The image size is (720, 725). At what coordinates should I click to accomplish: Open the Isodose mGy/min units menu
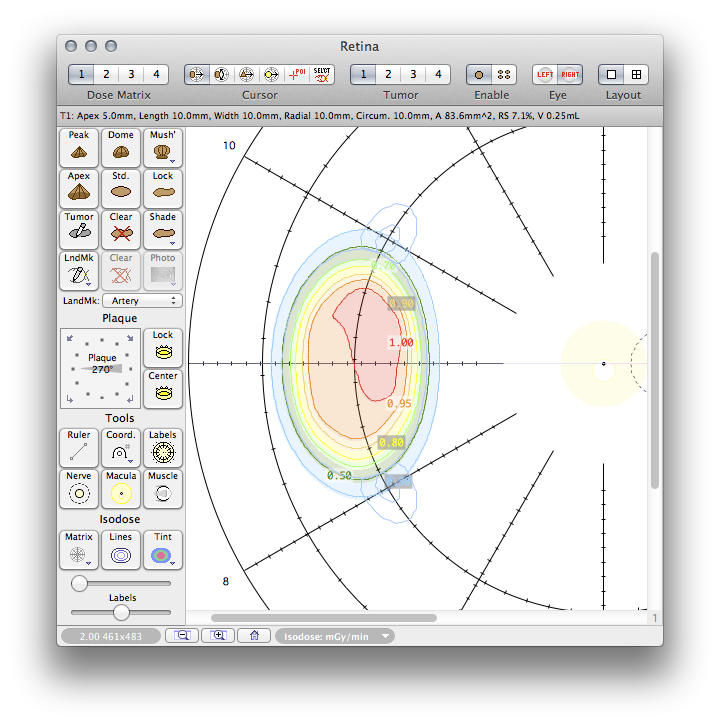point(335,636)
